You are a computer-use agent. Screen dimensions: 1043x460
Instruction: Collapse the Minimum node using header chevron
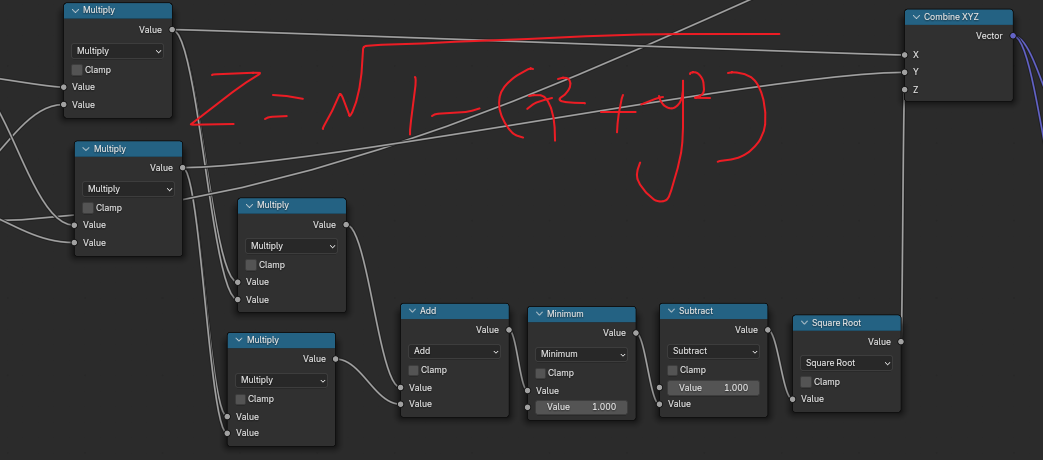tap(538, 314)
